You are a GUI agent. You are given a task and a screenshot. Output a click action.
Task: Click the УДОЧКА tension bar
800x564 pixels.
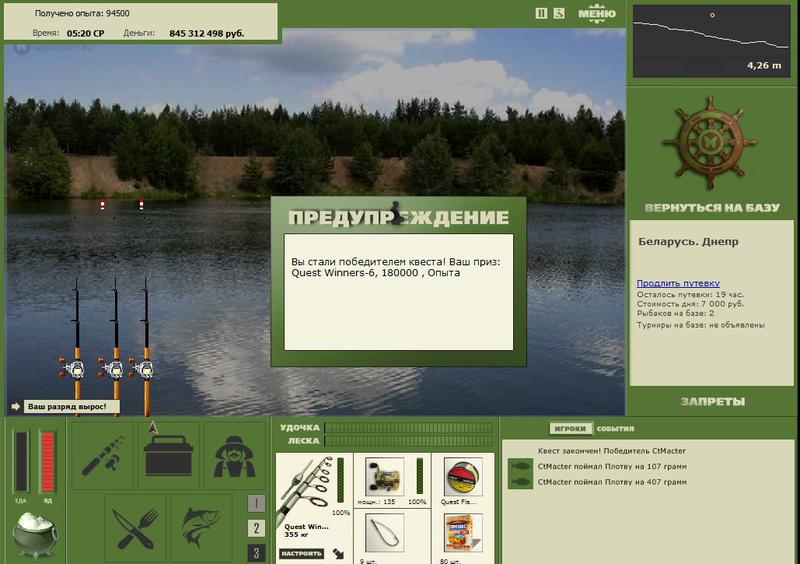[408, 428]
